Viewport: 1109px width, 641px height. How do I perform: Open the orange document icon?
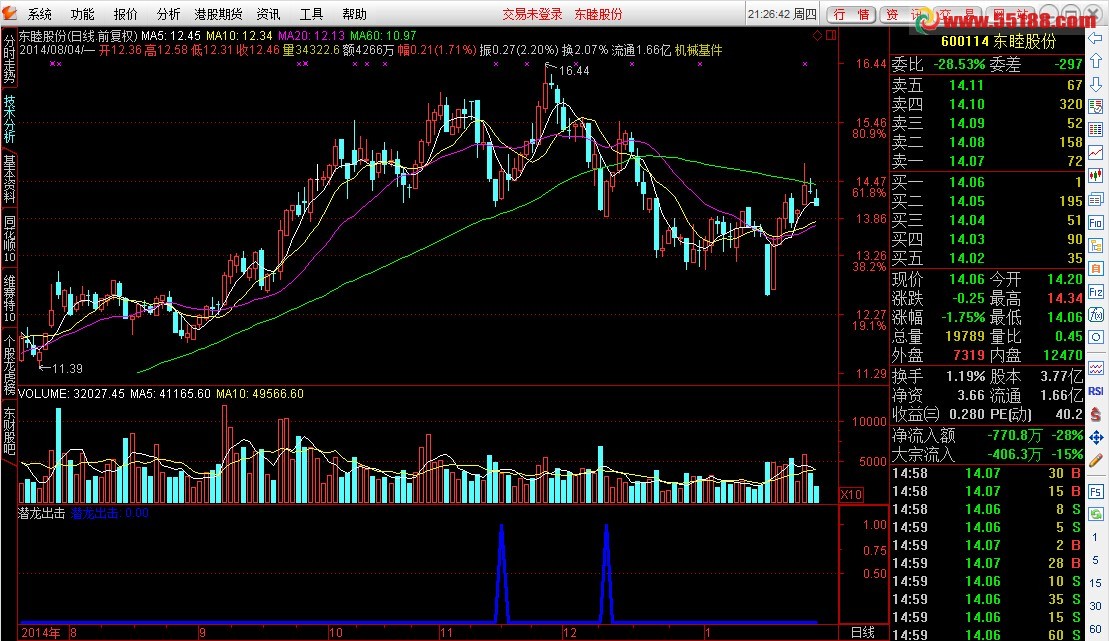click(1096, 269)
